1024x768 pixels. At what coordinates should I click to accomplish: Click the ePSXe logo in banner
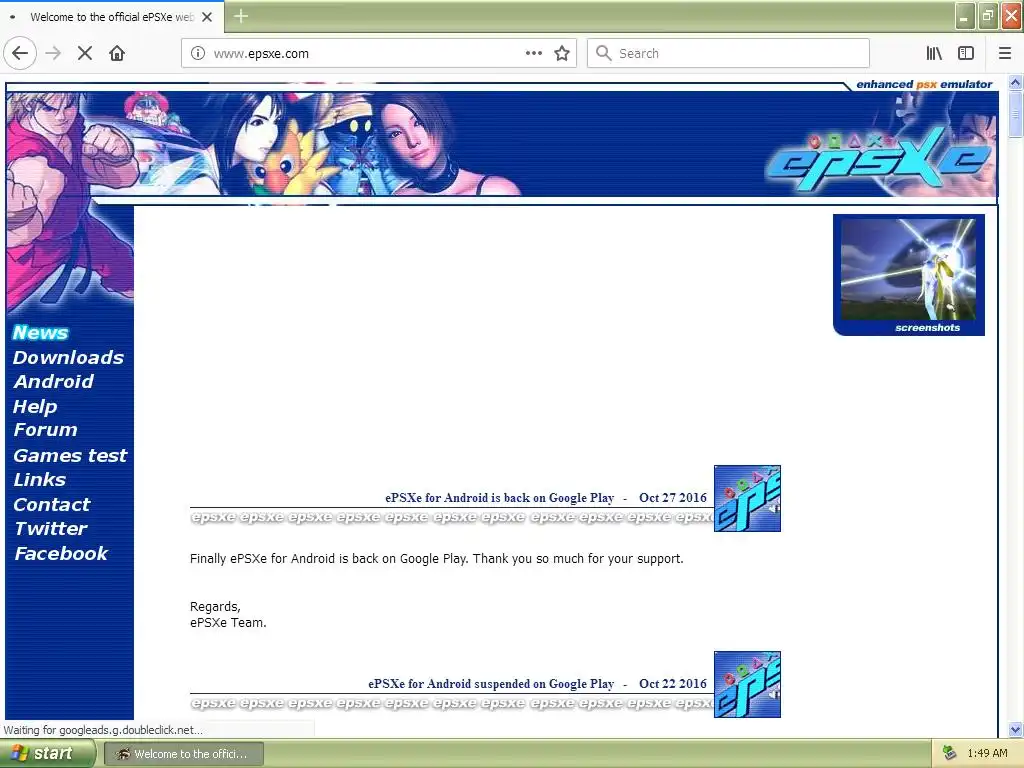tap(878, 159)
